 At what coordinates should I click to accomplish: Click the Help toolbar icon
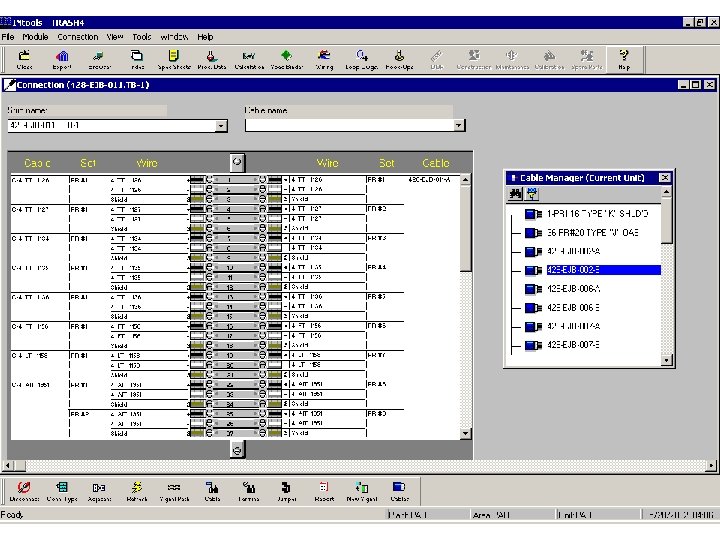click(x=624, y=60)
